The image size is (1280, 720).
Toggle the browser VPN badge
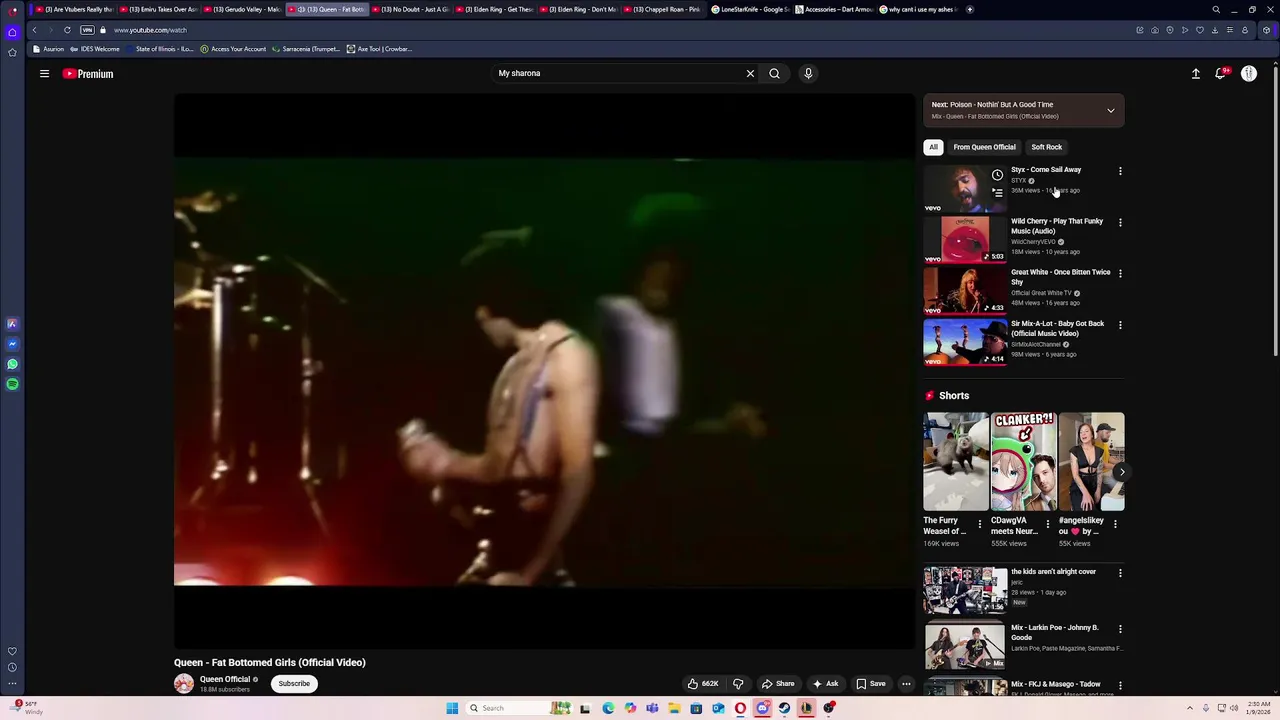(x=87, y=30)
